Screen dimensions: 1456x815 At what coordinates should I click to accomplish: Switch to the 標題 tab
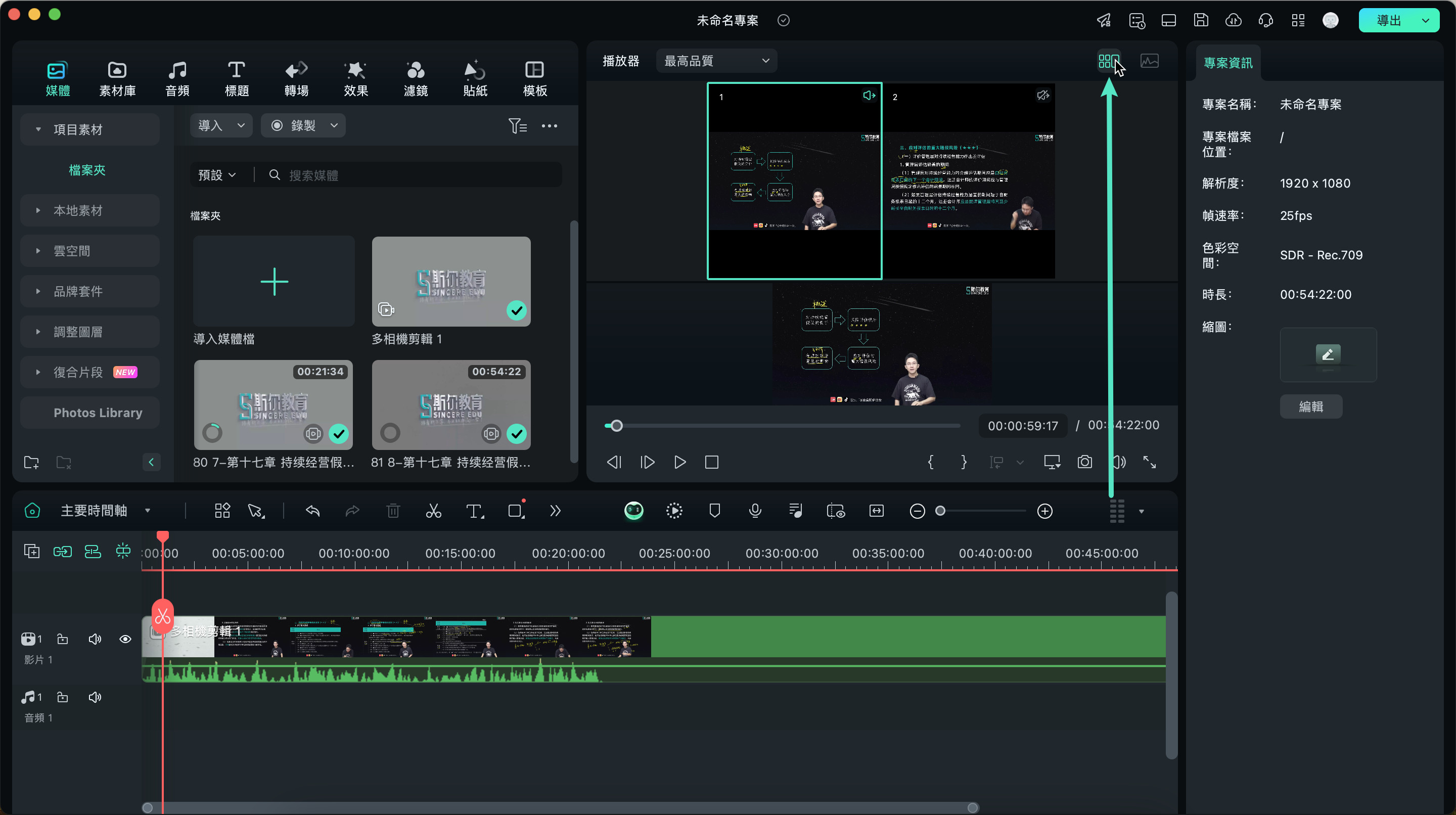(236, 78)
